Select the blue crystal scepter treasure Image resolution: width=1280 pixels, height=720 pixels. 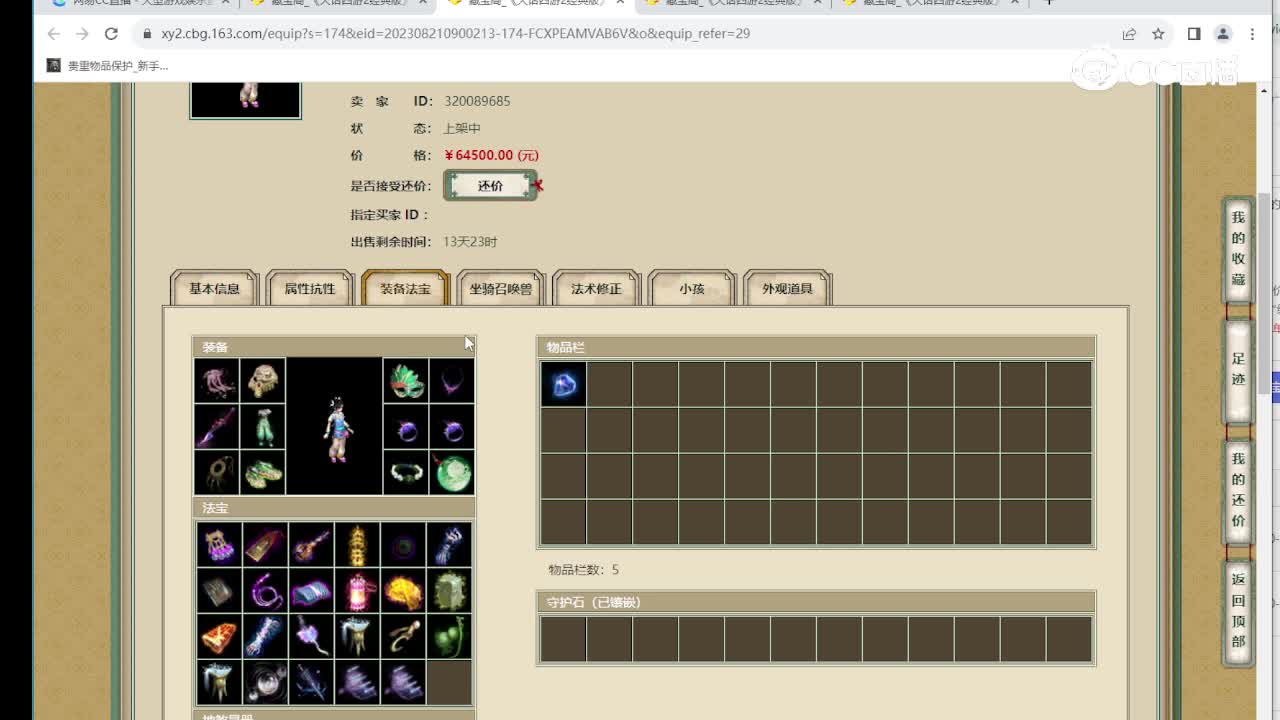click(x=265, y=637)
